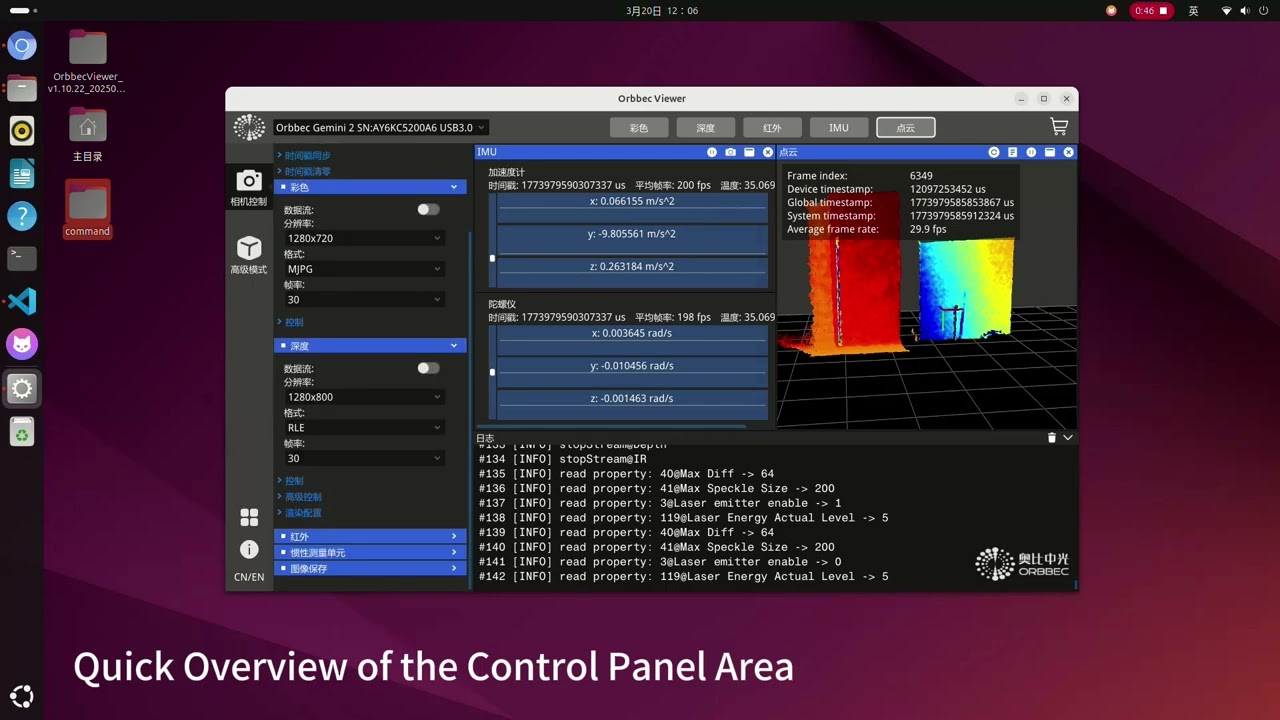Switch to 高级模式 advanced mode cube icon
The height and width of the screenshot is (720, 1280).
(249, 255)
